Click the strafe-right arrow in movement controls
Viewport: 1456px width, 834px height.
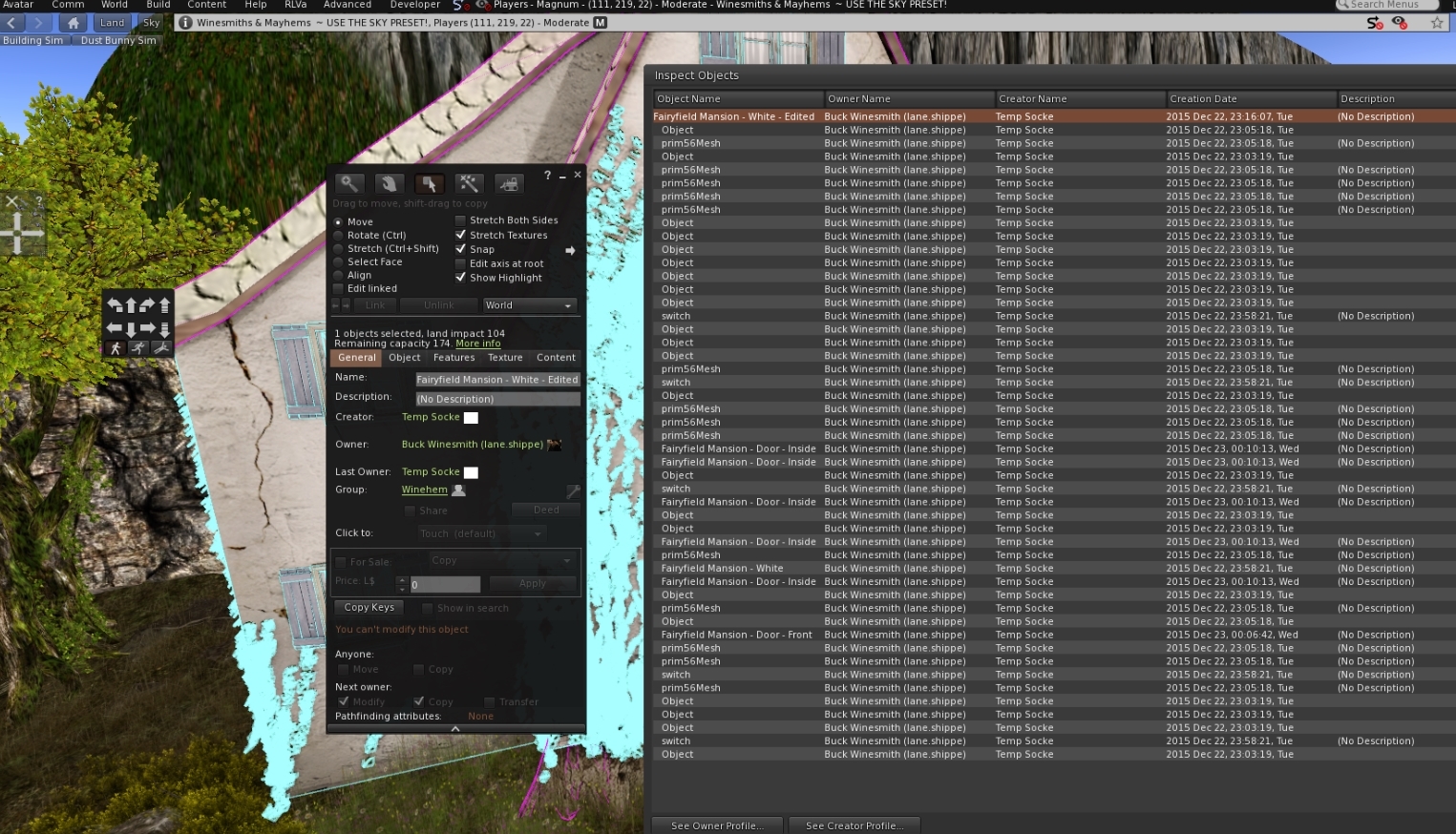tap(147, 328)
